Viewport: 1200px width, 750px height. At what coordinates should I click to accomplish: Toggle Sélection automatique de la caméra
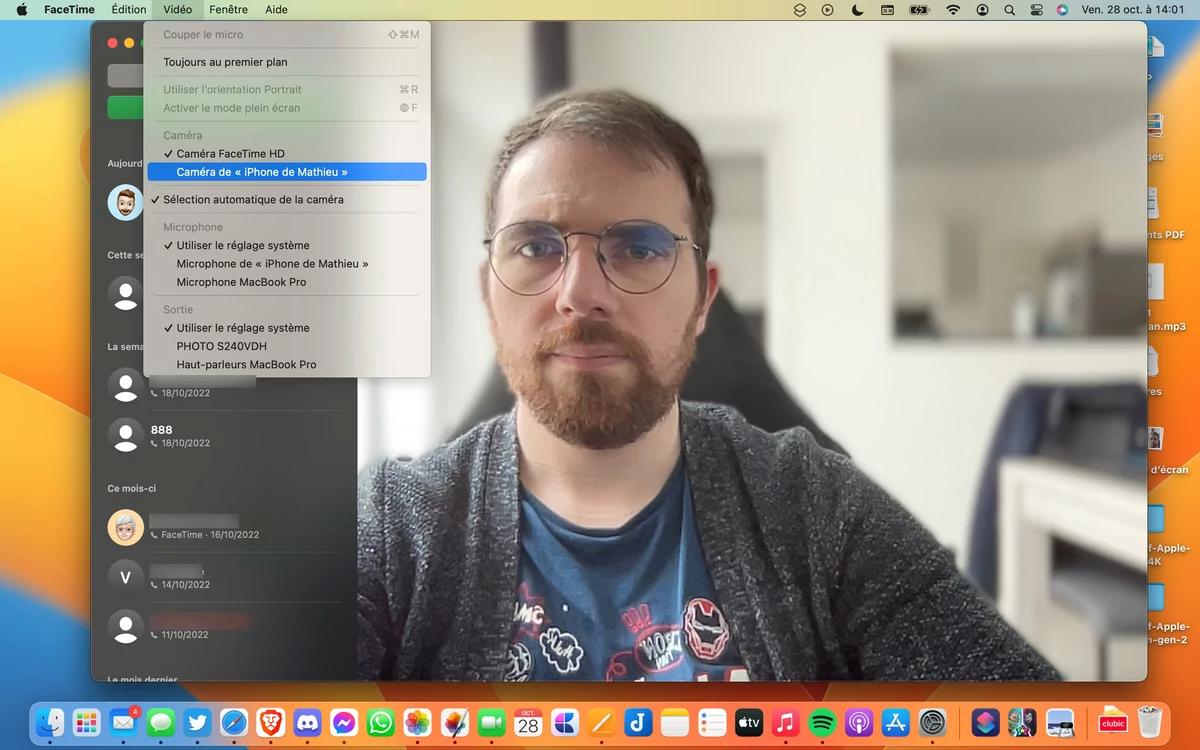coord(287,200)
